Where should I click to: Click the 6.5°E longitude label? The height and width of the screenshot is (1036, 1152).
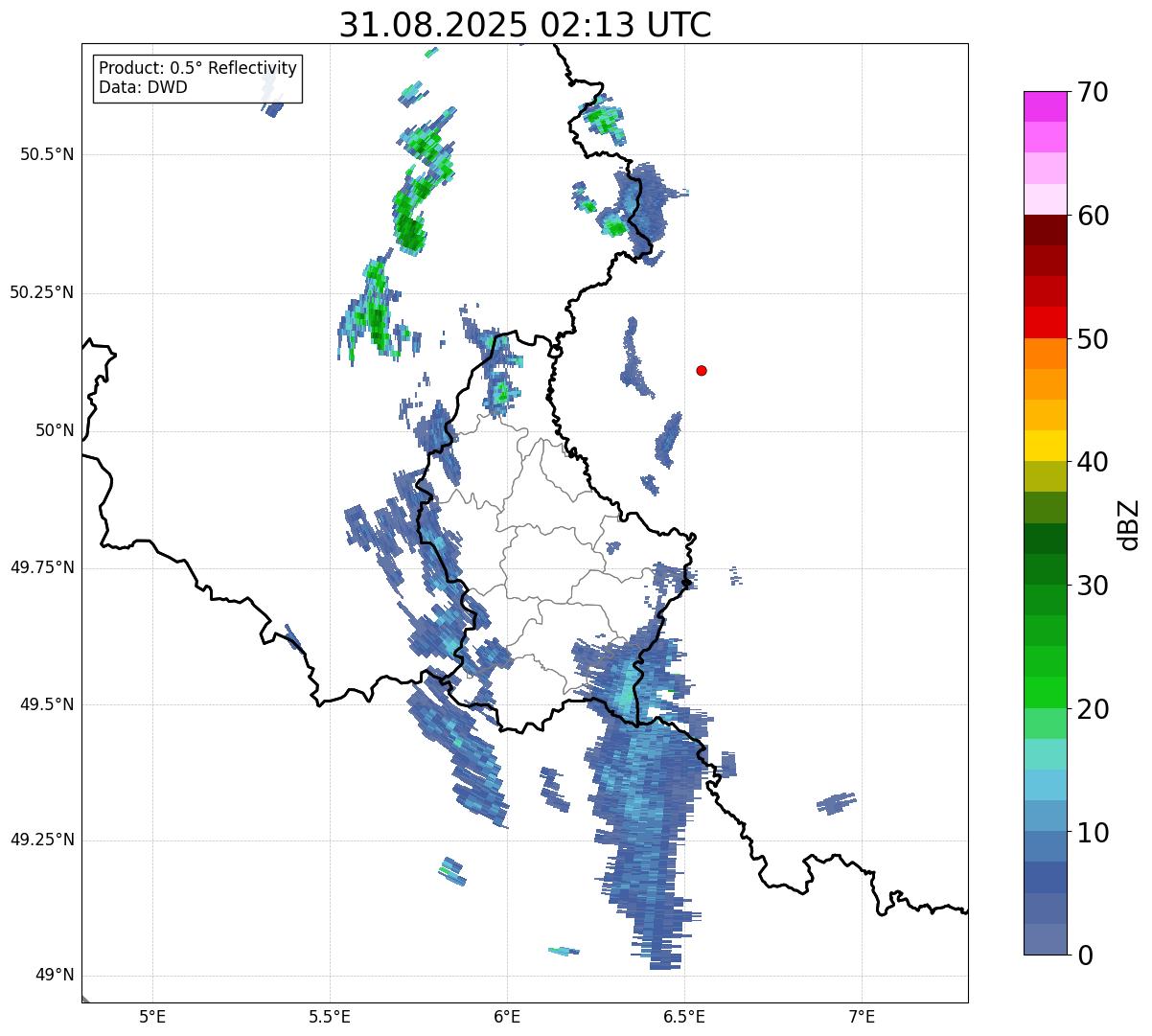(684, 1016)
